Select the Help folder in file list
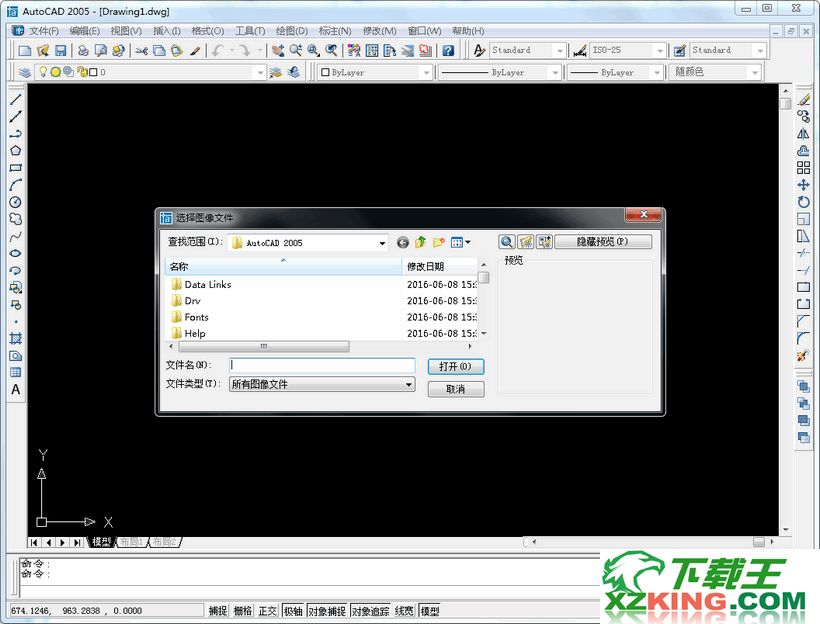The width and height of the screenshot is (820, 624). click(188, 333)
